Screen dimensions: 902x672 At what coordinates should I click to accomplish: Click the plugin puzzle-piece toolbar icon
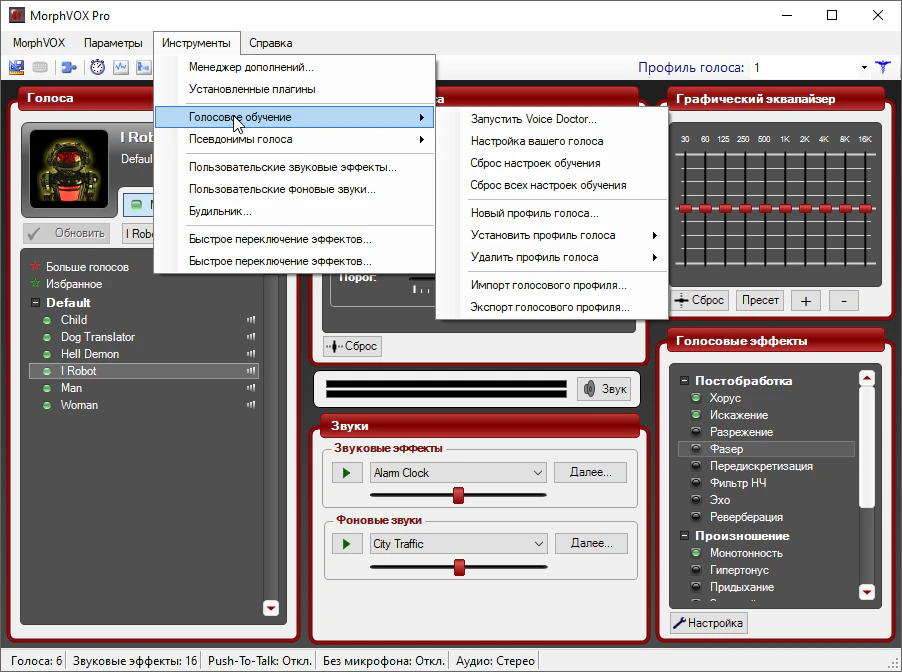pos(68,67)
